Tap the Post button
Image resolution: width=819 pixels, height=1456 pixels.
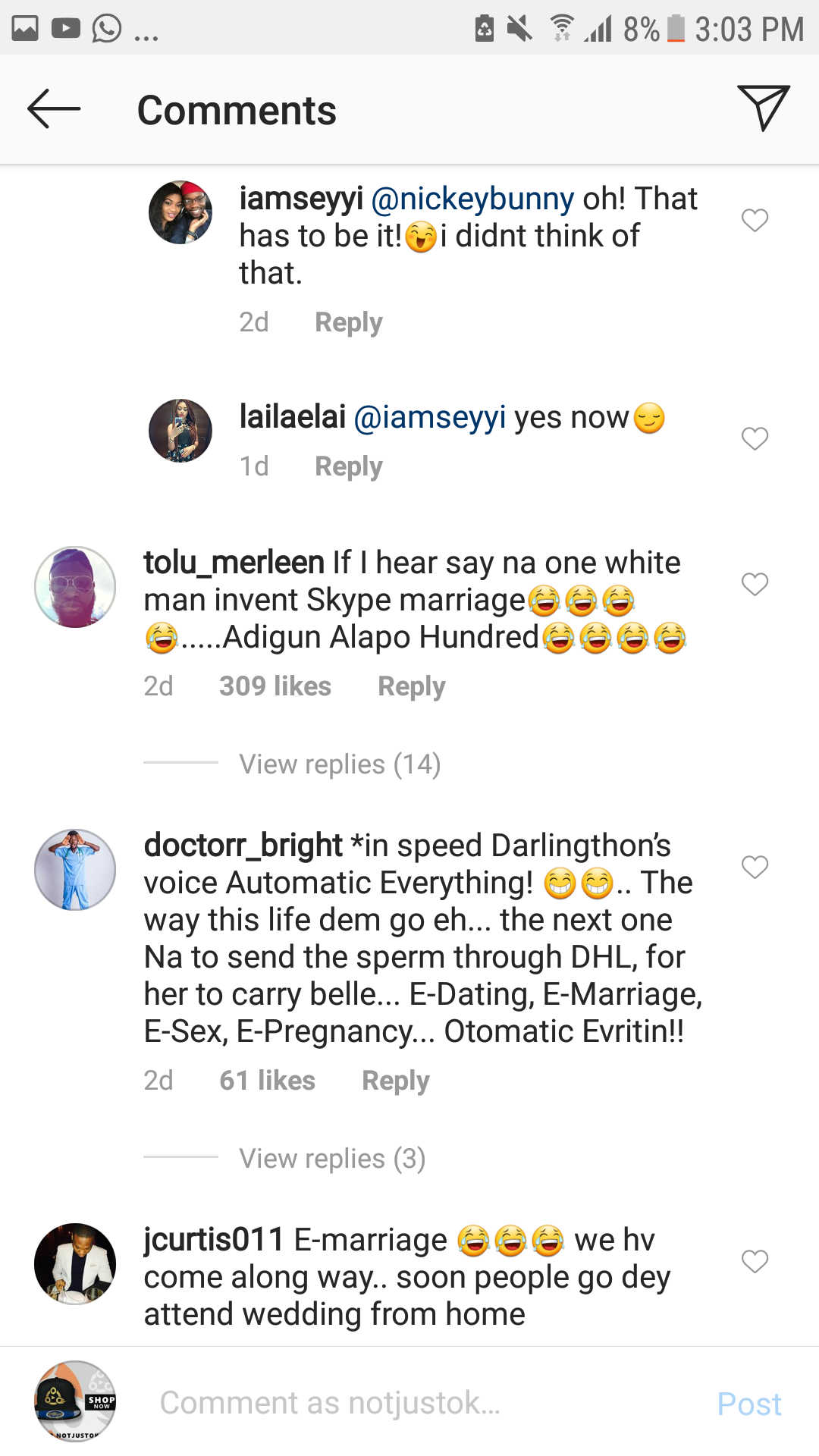point(748,1404)
